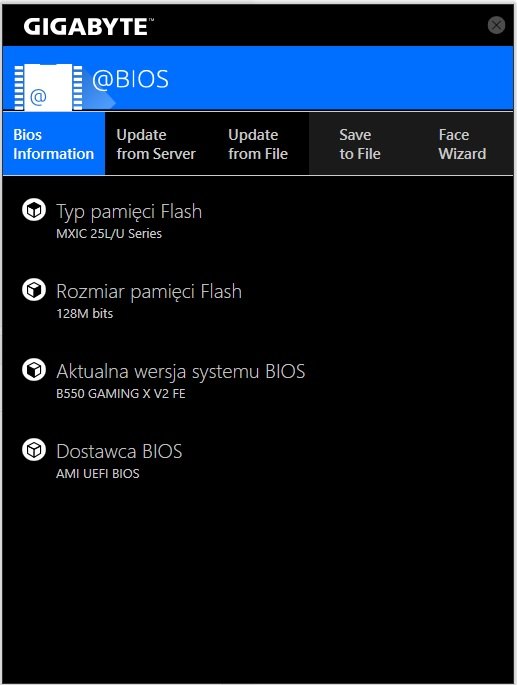Select the MXIC 25L/U Series value

(109, 234)
